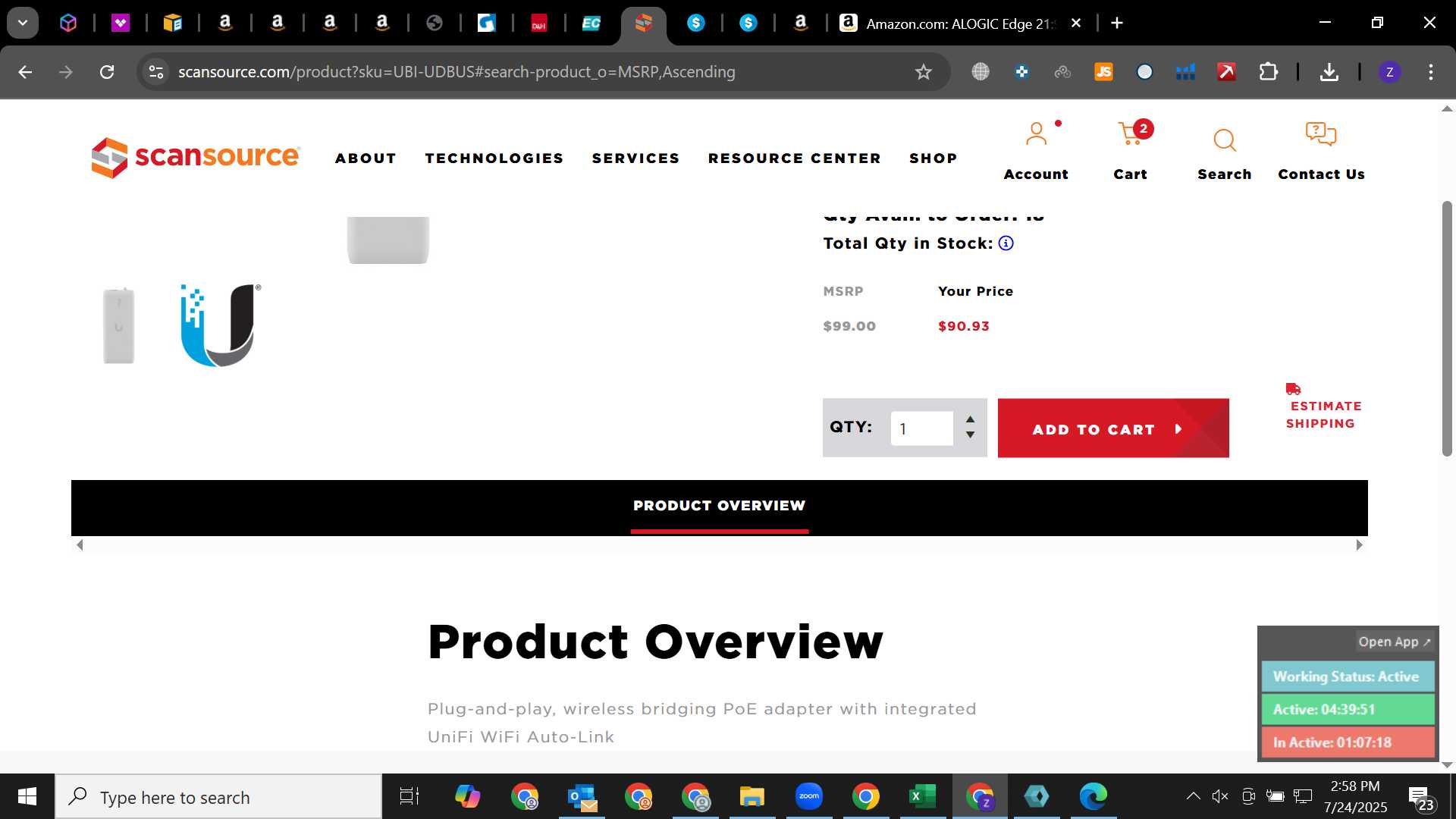The image size is (1456, 819).
Task: Click the ScanSource logo
Action: pyautogui.click(x=196, y=157)
